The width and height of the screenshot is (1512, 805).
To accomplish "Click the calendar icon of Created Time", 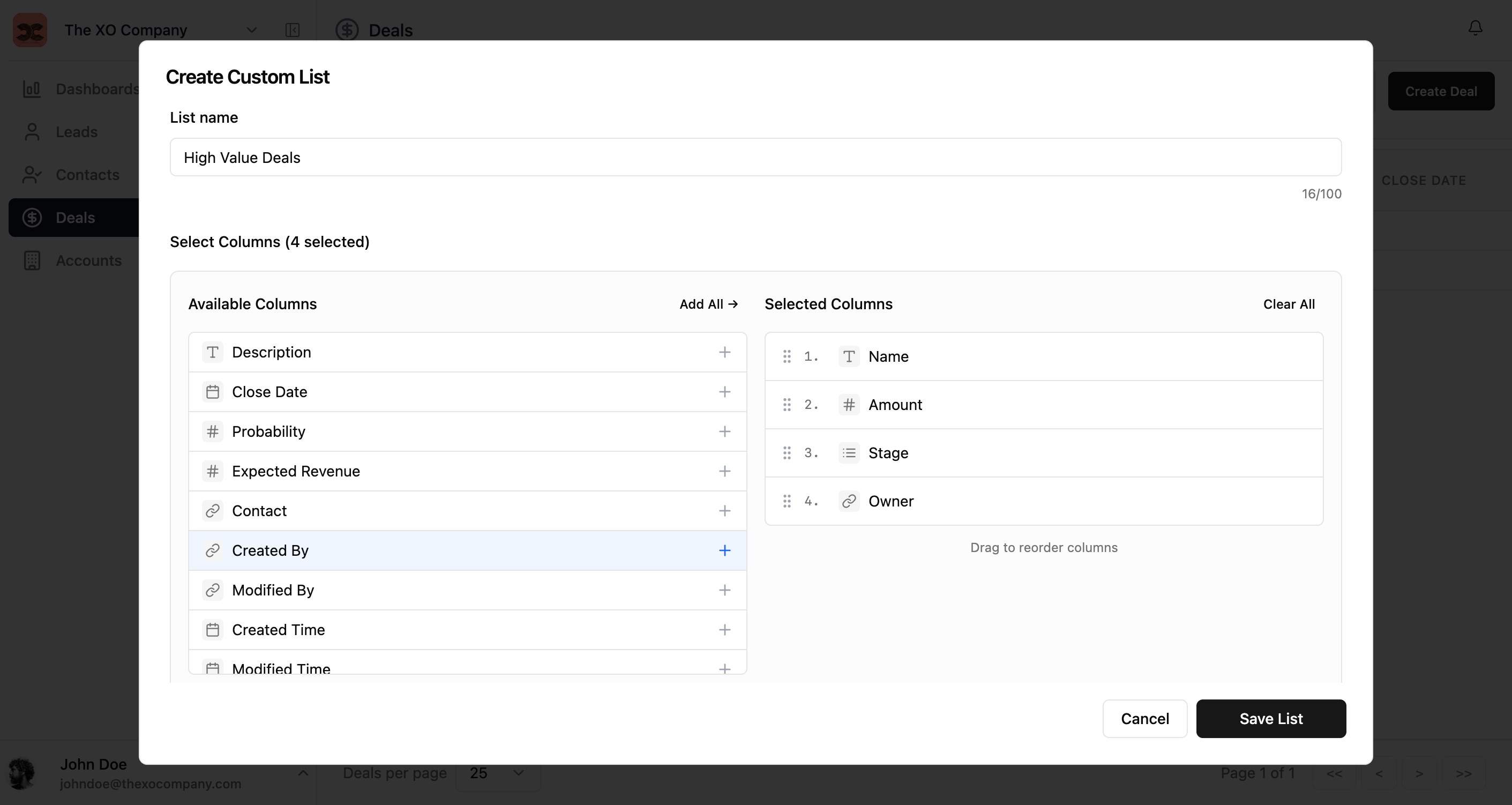I will [x=213, y=629].
